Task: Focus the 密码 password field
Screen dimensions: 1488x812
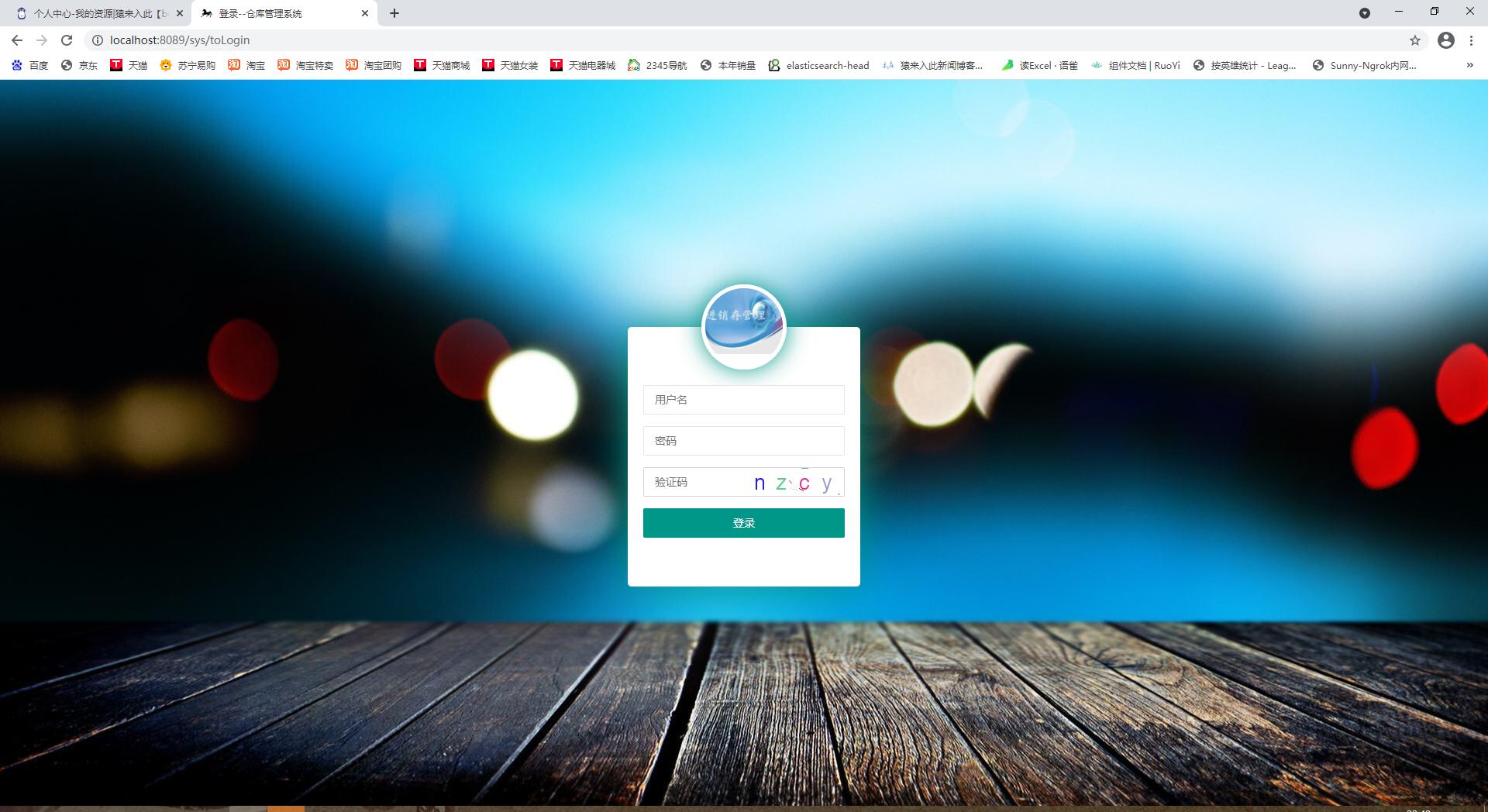Action: pyautogui.click(x=743, y=441)
